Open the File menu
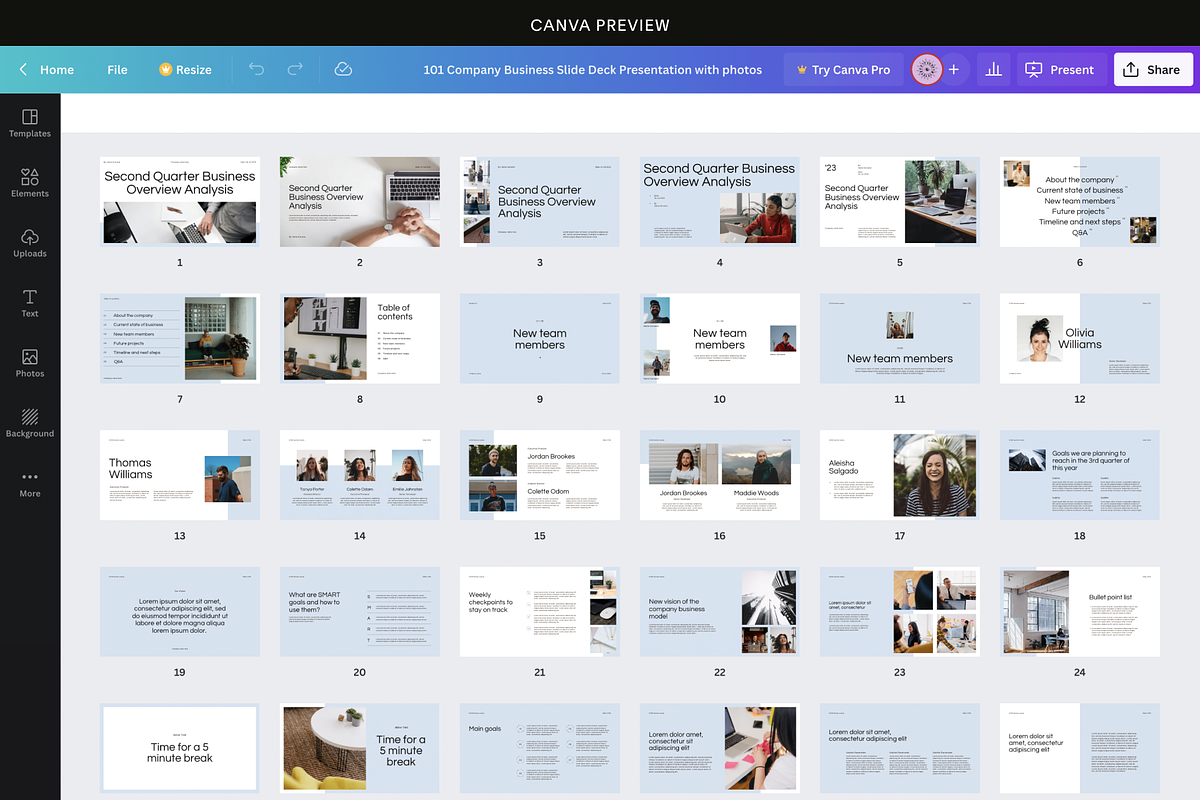Image resolution: width=1200 pixels, height=800 pixels. [x=117, y=69]
